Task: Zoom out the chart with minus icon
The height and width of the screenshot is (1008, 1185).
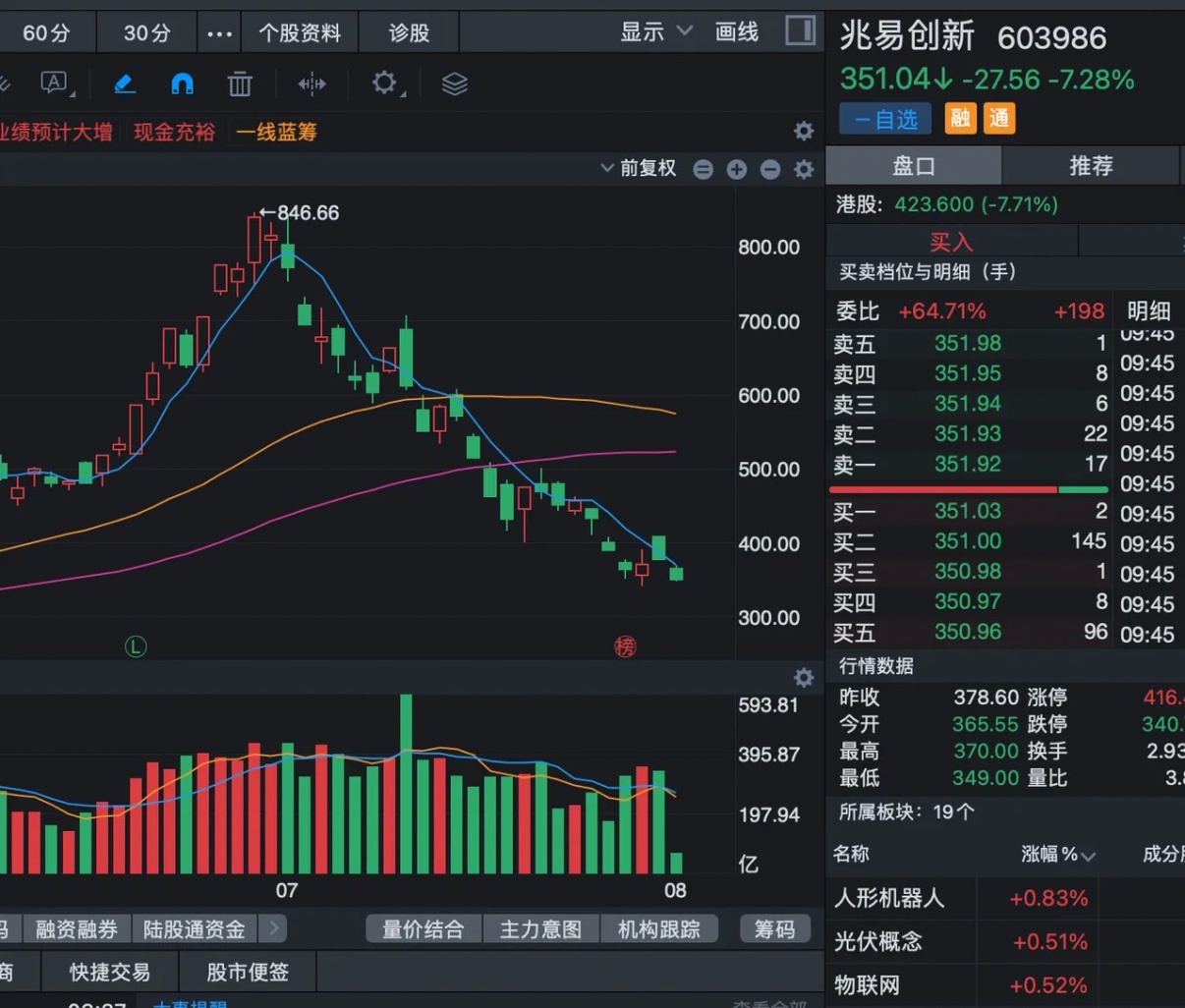Action: click(x=770, y=169)
